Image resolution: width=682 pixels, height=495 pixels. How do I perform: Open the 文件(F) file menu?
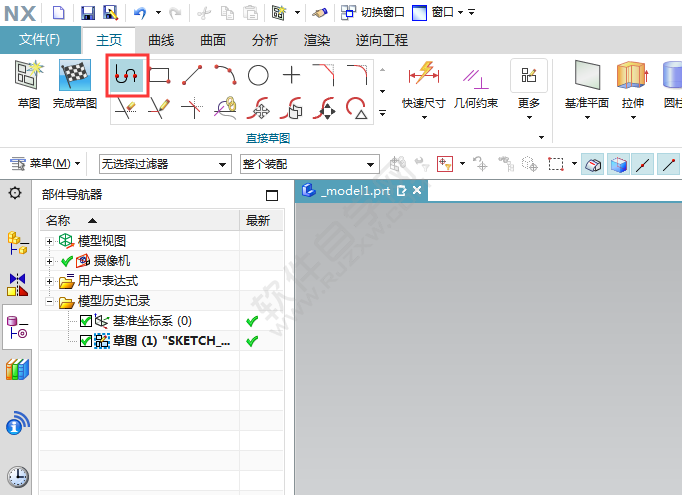(x=40, y=40)
